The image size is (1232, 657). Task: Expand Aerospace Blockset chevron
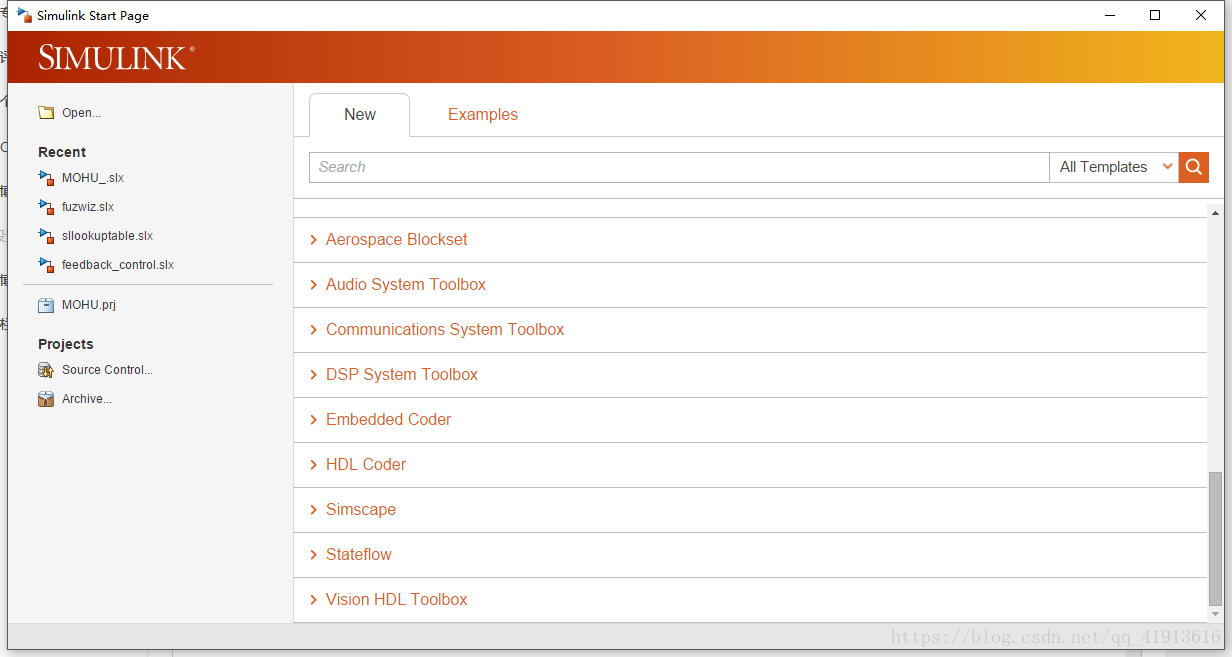coord(314,240)
